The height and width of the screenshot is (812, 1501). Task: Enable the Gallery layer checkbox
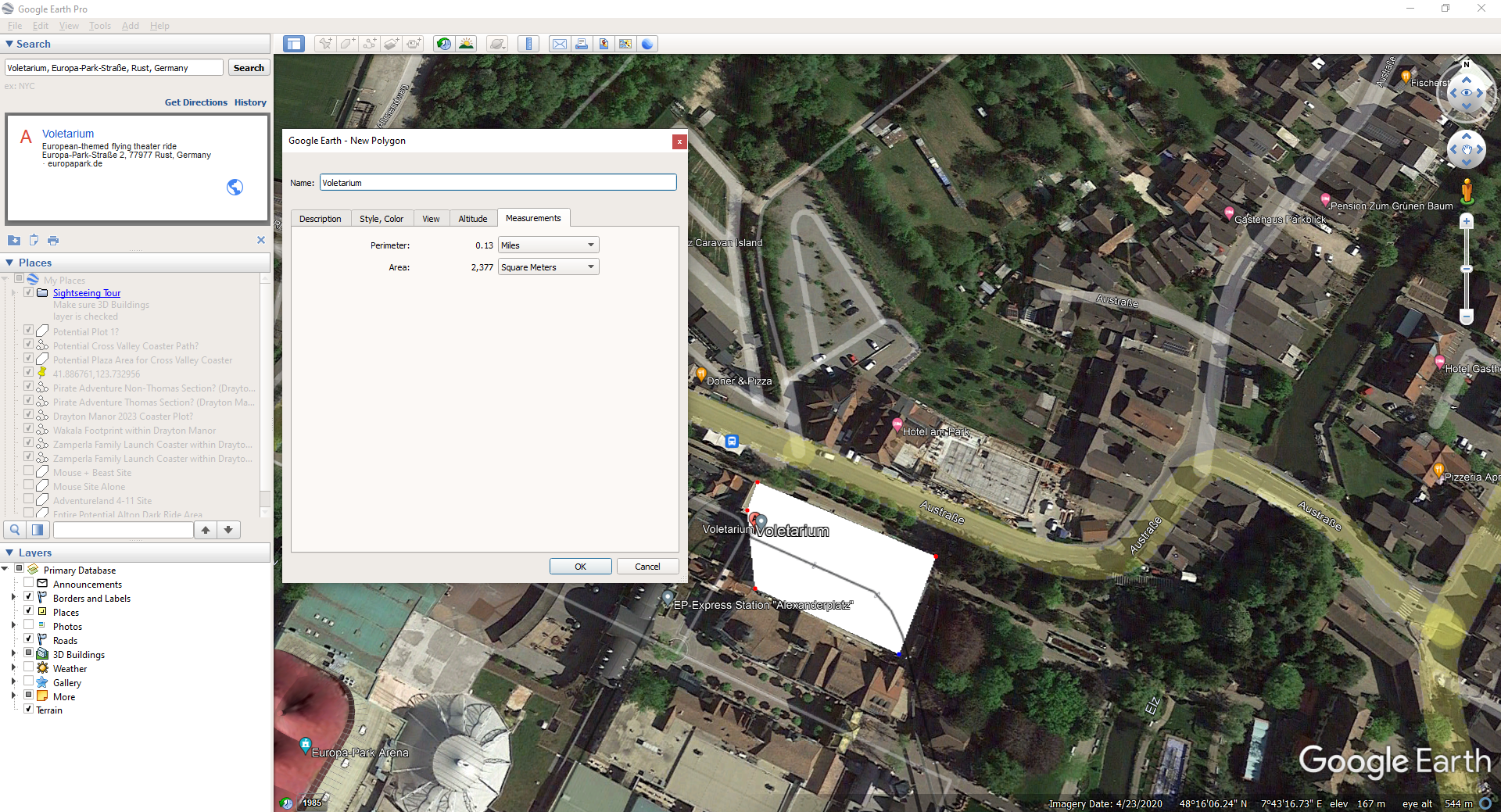29,681
